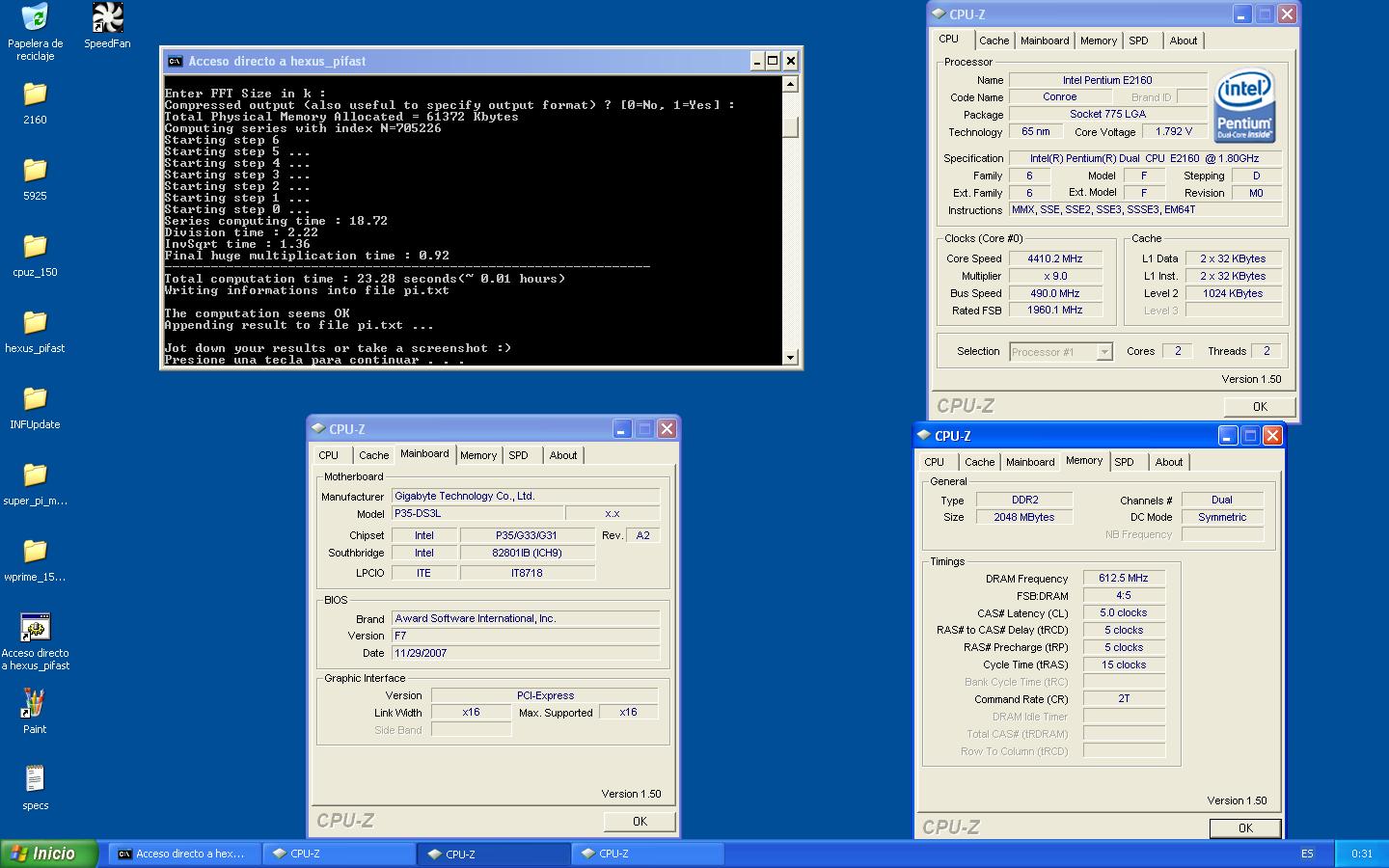Switch to CPU tab in Mainboard window
The height and width of the screenshot is (868, 1389).
coord(329,455)
